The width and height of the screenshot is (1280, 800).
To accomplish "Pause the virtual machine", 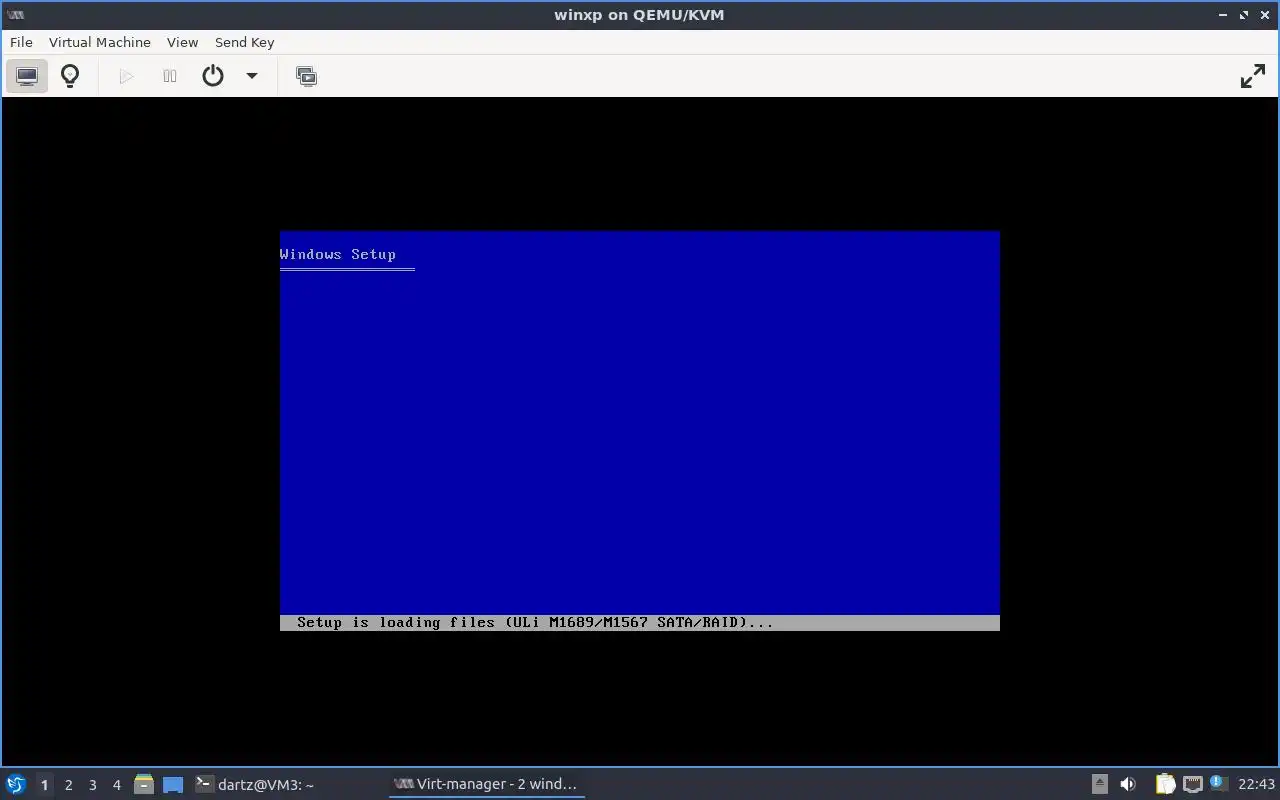I will click(x=170, y=76).
